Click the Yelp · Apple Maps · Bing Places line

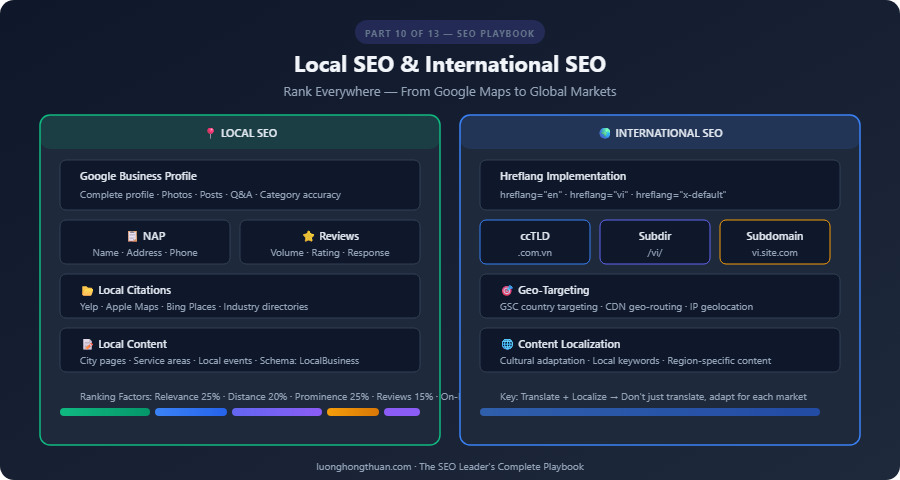click(x=194, y=307)
